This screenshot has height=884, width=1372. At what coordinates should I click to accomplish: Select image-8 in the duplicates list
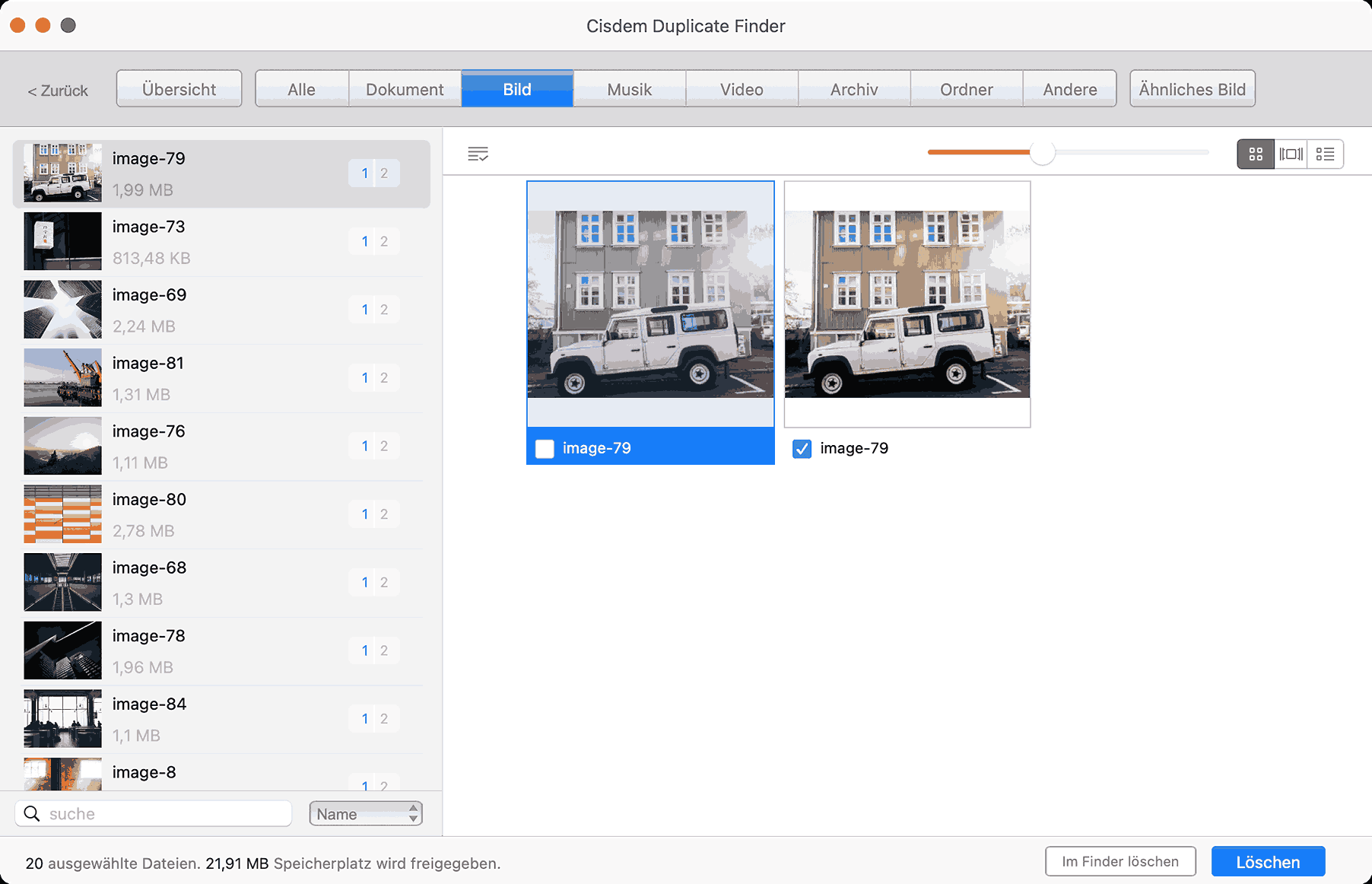pos(221,773)
